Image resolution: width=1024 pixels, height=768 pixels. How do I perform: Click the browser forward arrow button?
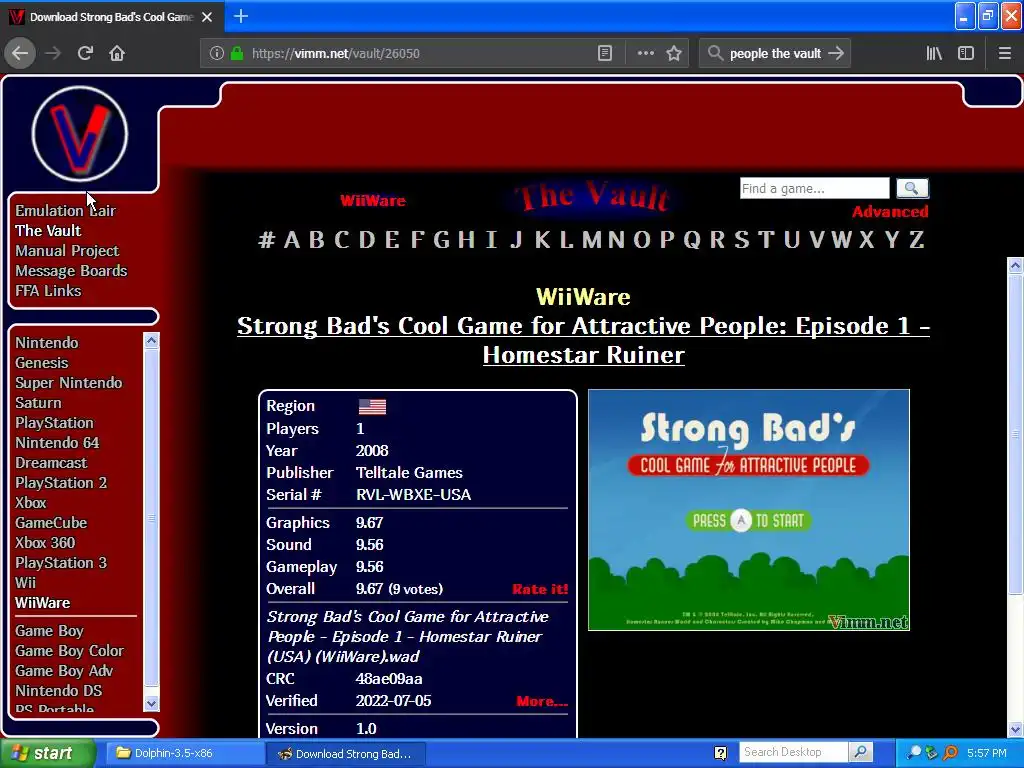click(53, 53)
